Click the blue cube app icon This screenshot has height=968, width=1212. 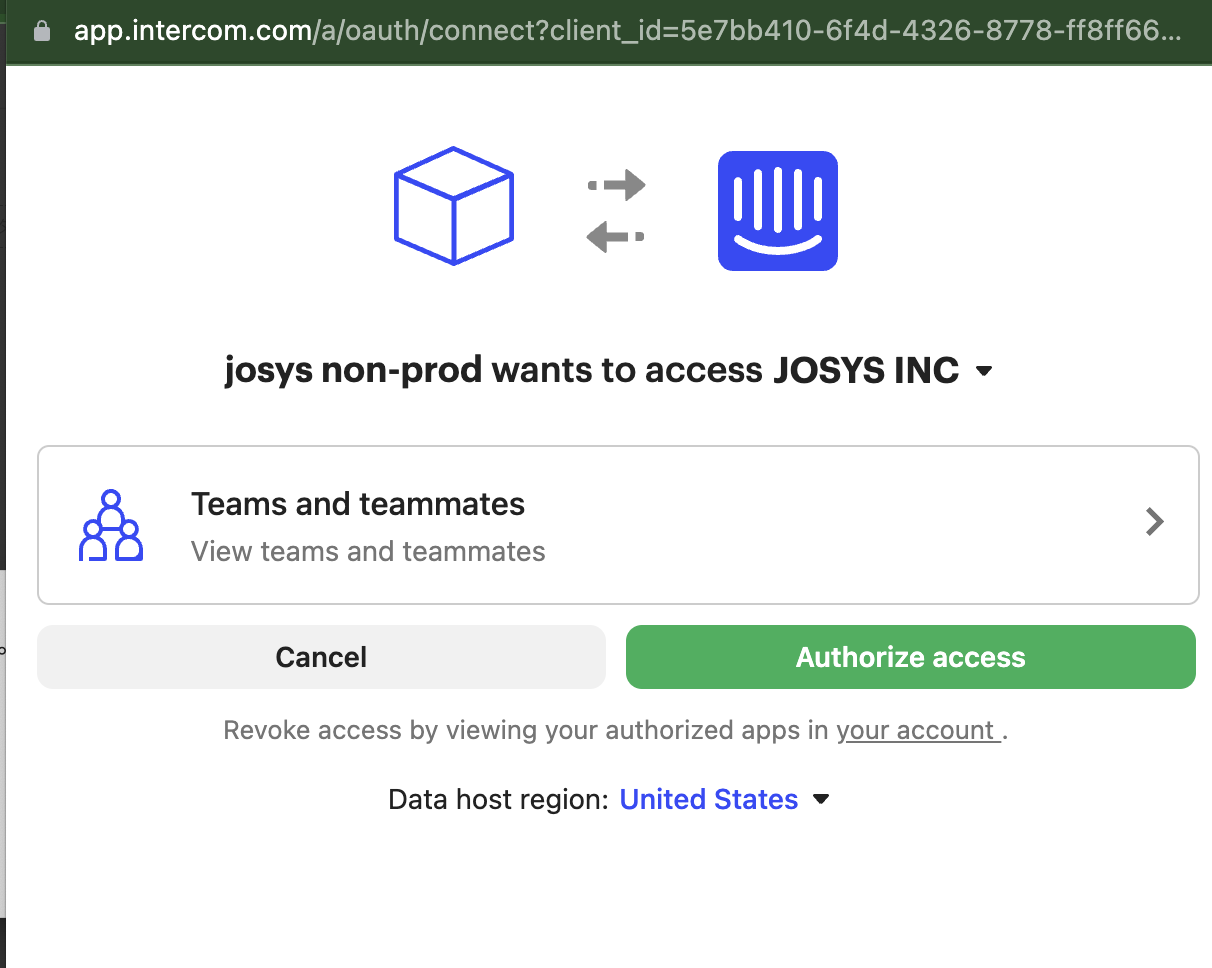454,206
